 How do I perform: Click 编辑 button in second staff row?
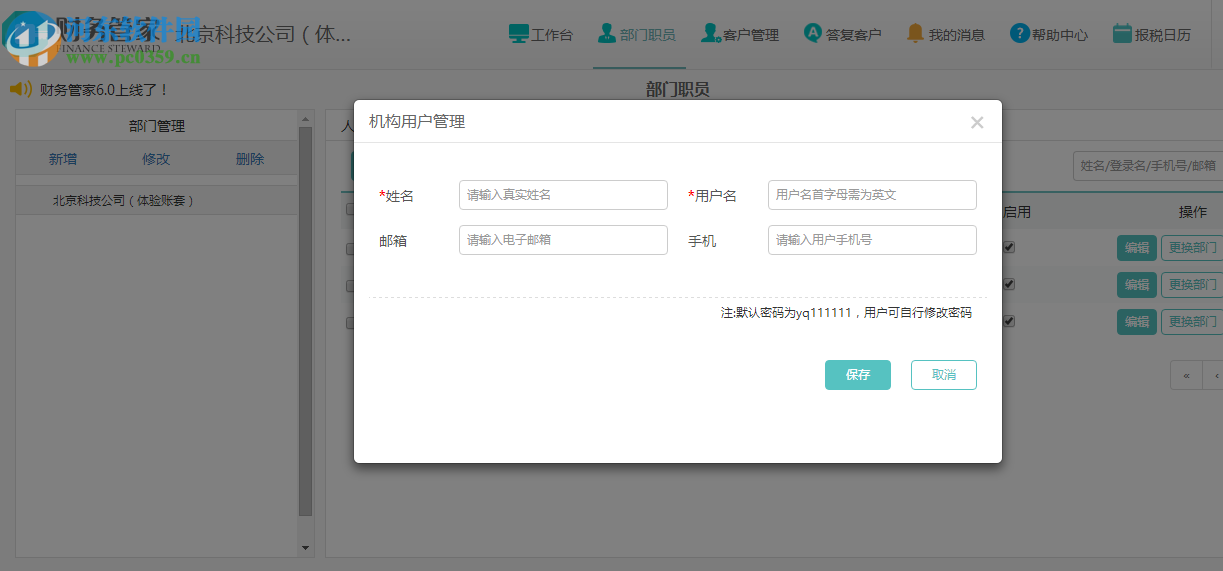coord(1137,285)
